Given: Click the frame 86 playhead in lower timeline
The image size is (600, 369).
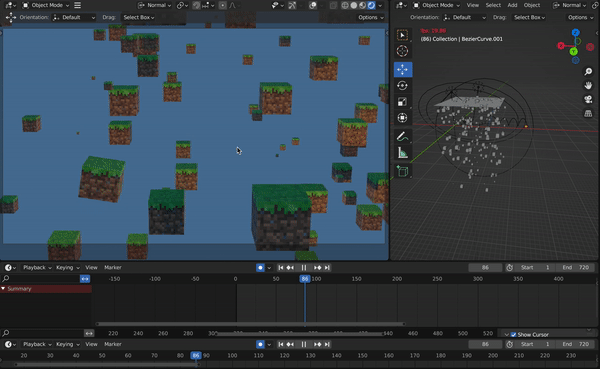Looking at the screenshot, I should (196, 355).
